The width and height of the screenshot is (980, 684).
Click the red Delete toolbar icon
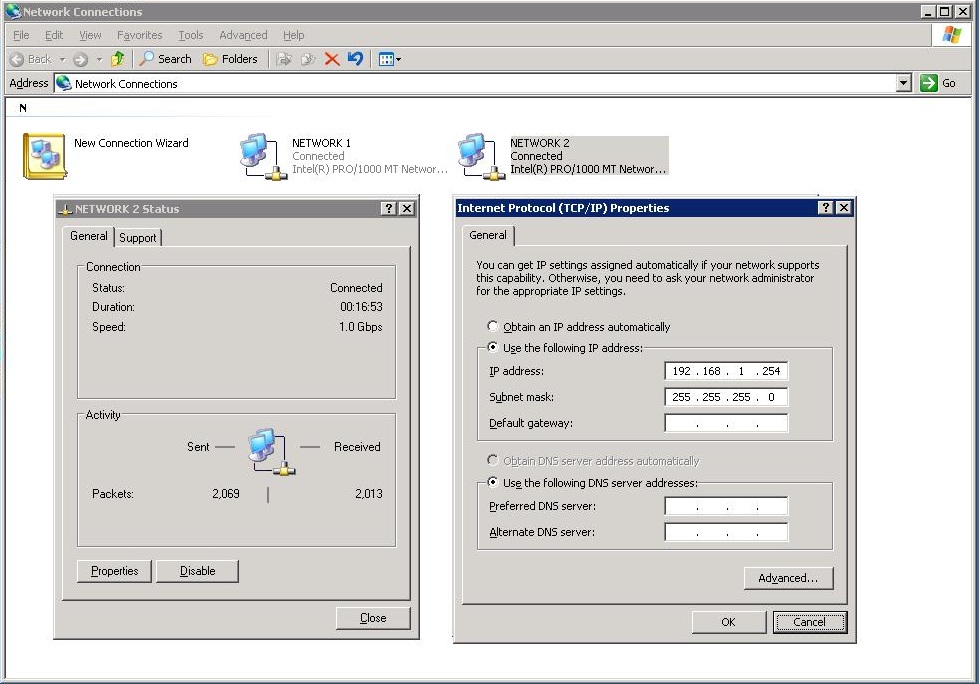coord(332,59)
